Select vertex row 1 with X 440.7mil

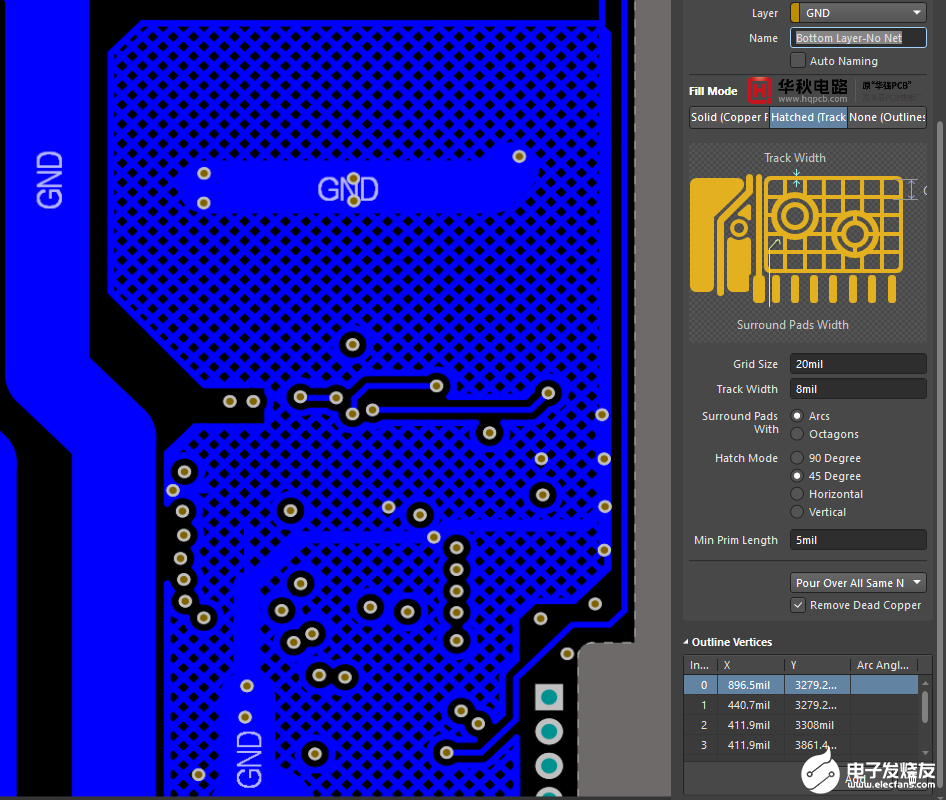(801, 705)
